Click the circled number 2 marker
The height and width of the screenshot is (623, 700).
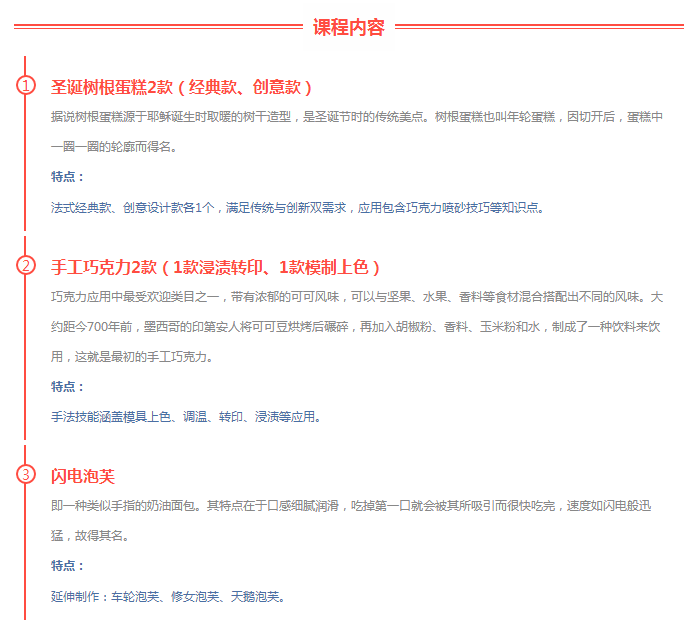pyautogui.click(x=26, y=266)
